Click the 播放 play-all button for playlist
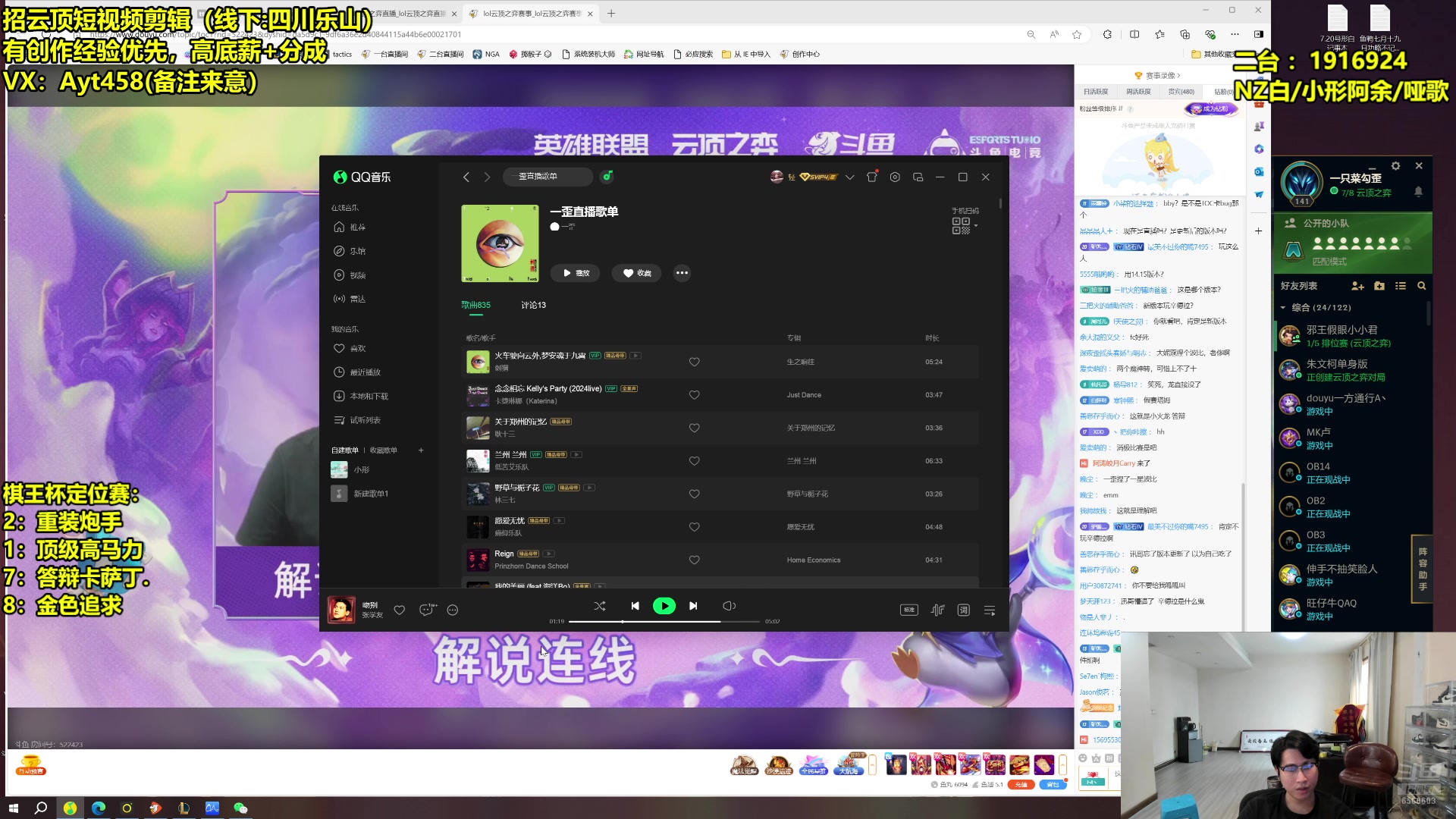The height and width of the screenshot is (819, 1456). pos(575,273)
